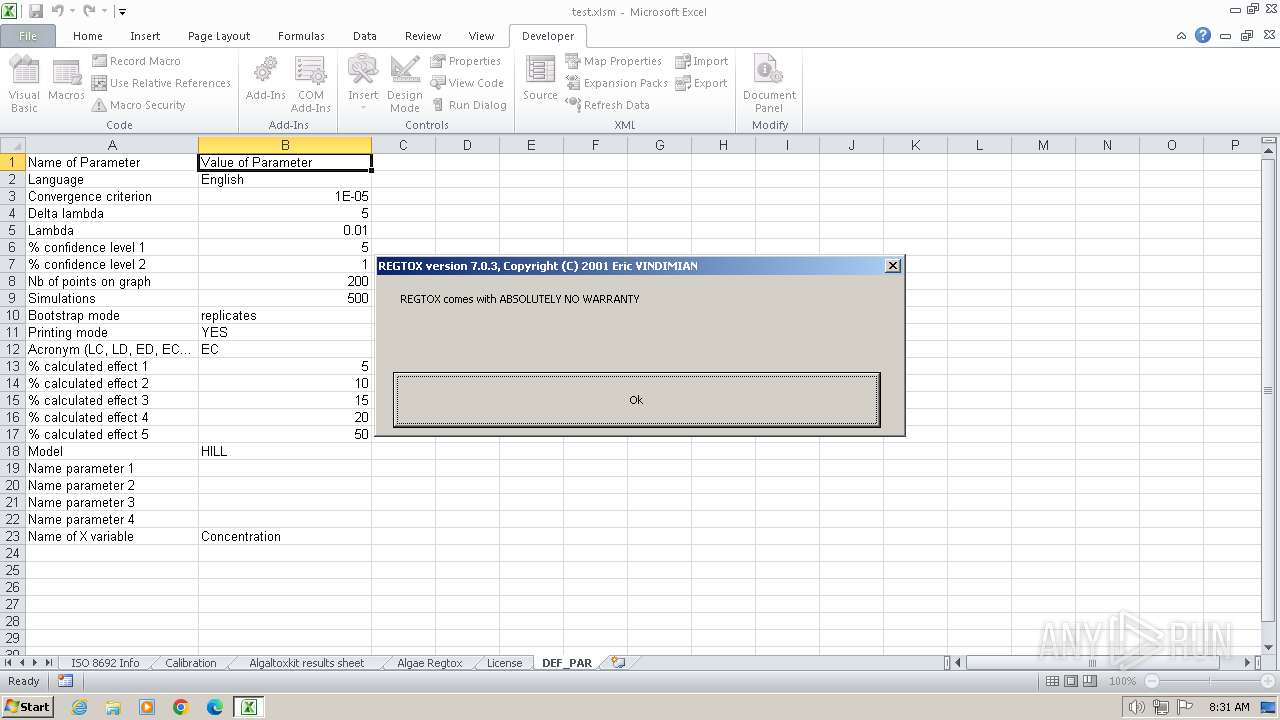Switch to Normal view
This screenshot has height=720, width=1280.
(x=1052, y=681)
